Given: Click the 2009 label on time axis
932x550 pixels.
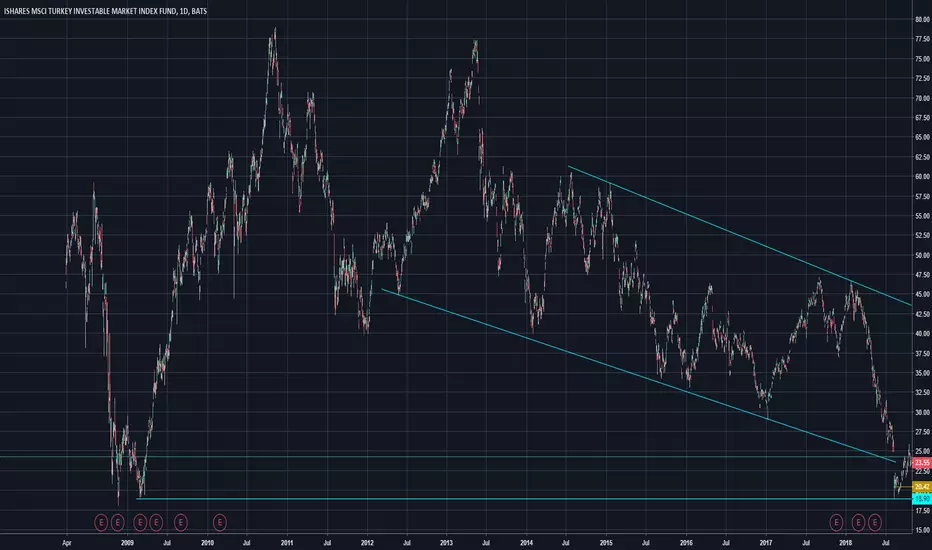Looking at the screenshot, I should pos(127,542).
